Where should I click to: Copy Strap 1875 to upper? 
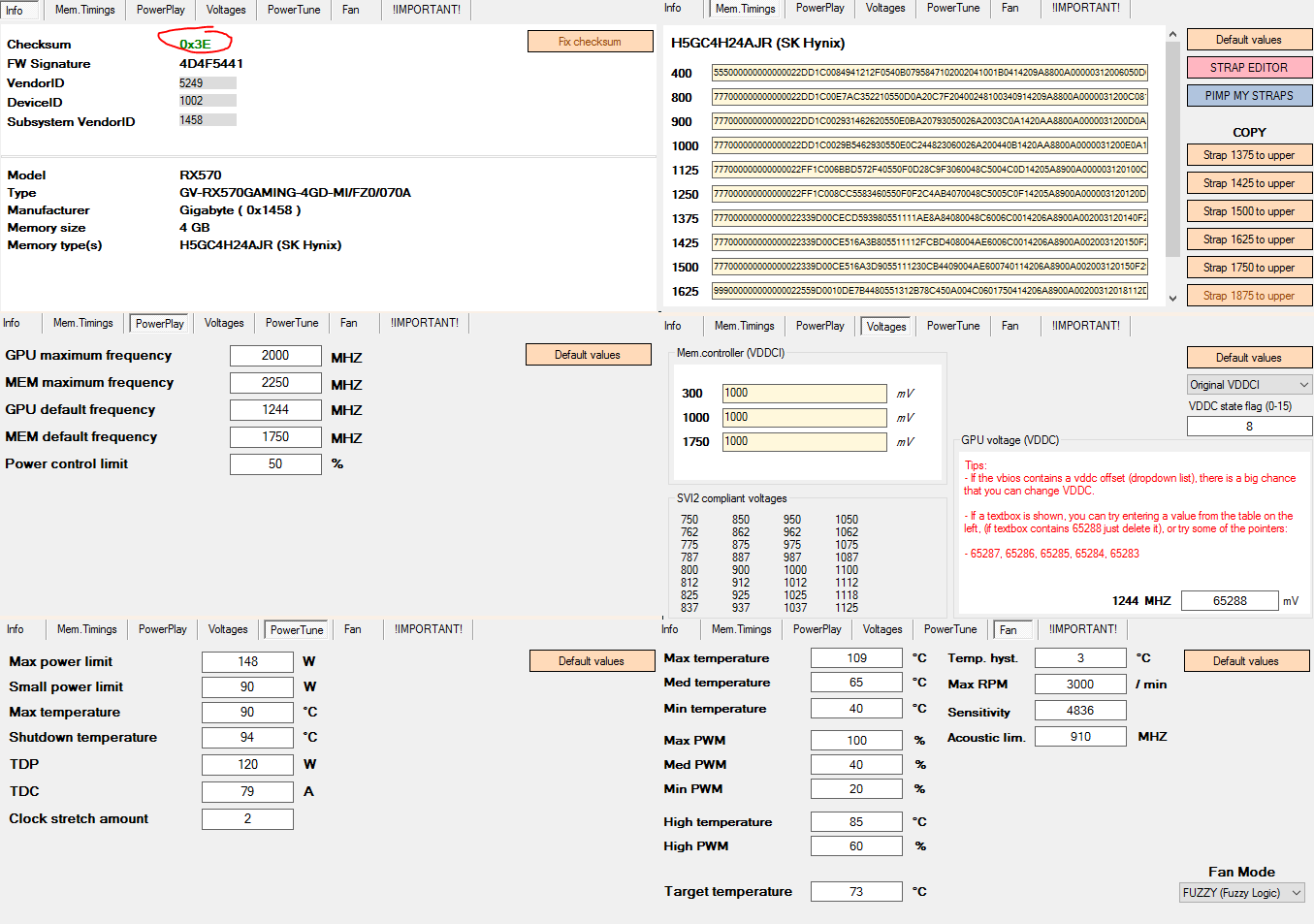[1249, 296]
